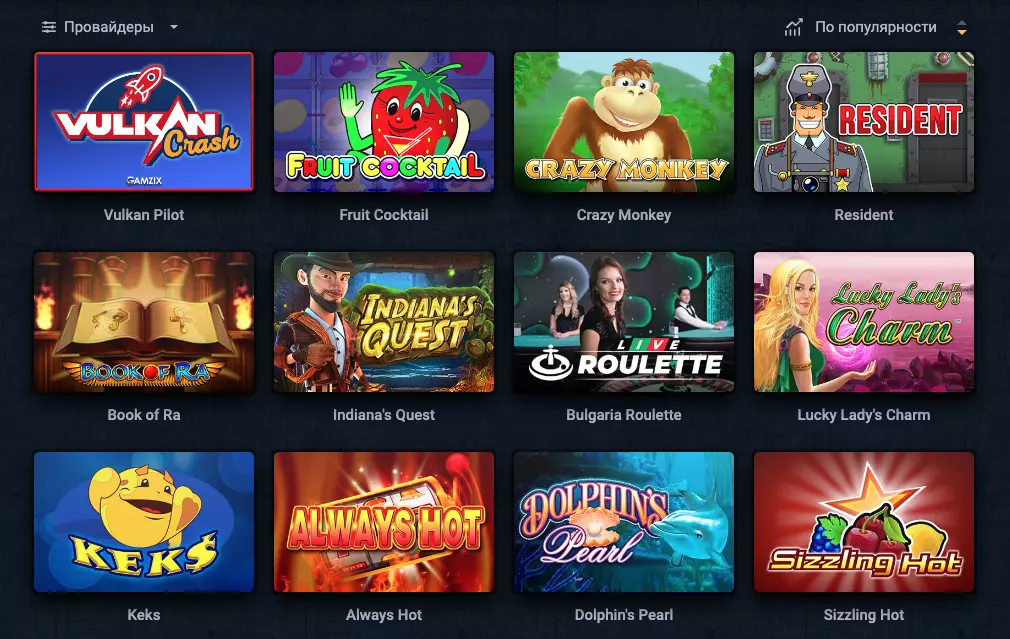Open the Keks game tile
The height and width of the screenshot is (639, 1010).
(x=144, y=522)
